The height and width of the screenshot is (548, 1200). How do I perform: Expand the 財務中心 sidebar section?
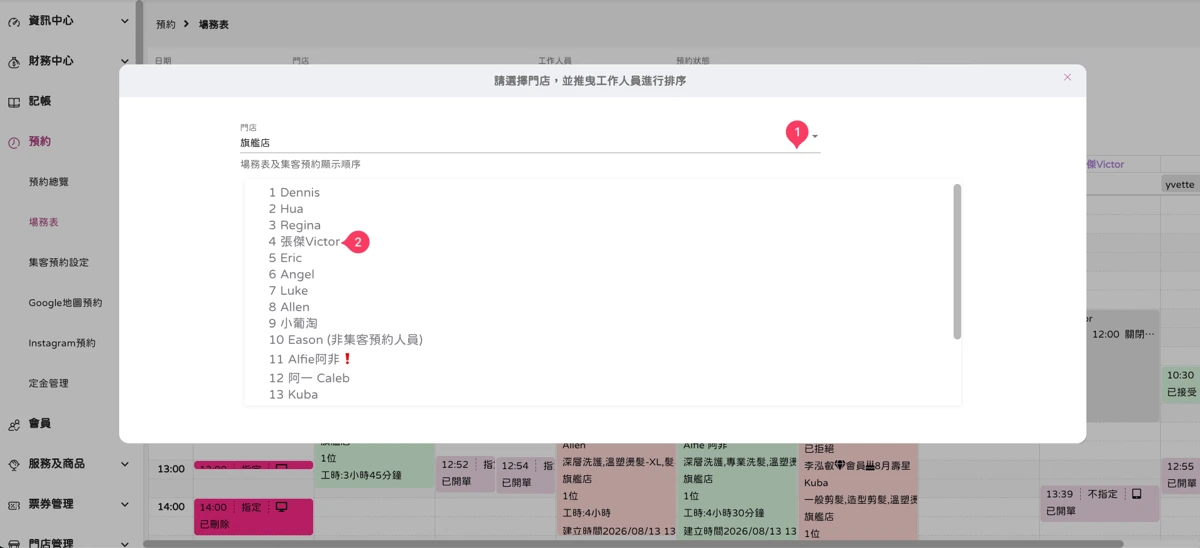click(x=124, y=61)
